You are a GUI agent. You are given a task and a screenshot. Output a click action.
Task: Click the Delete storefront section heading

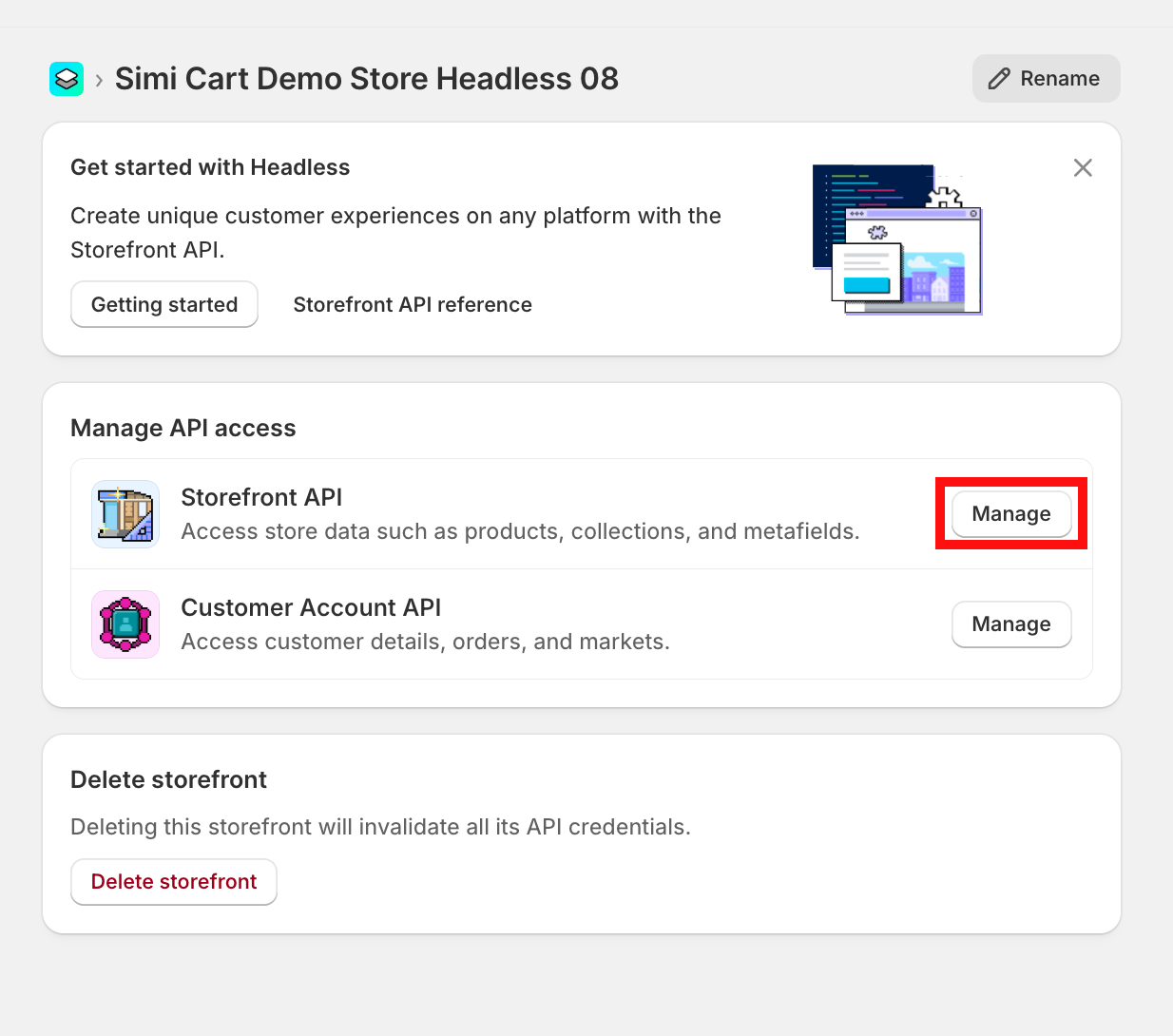click(x=168, y=780)
